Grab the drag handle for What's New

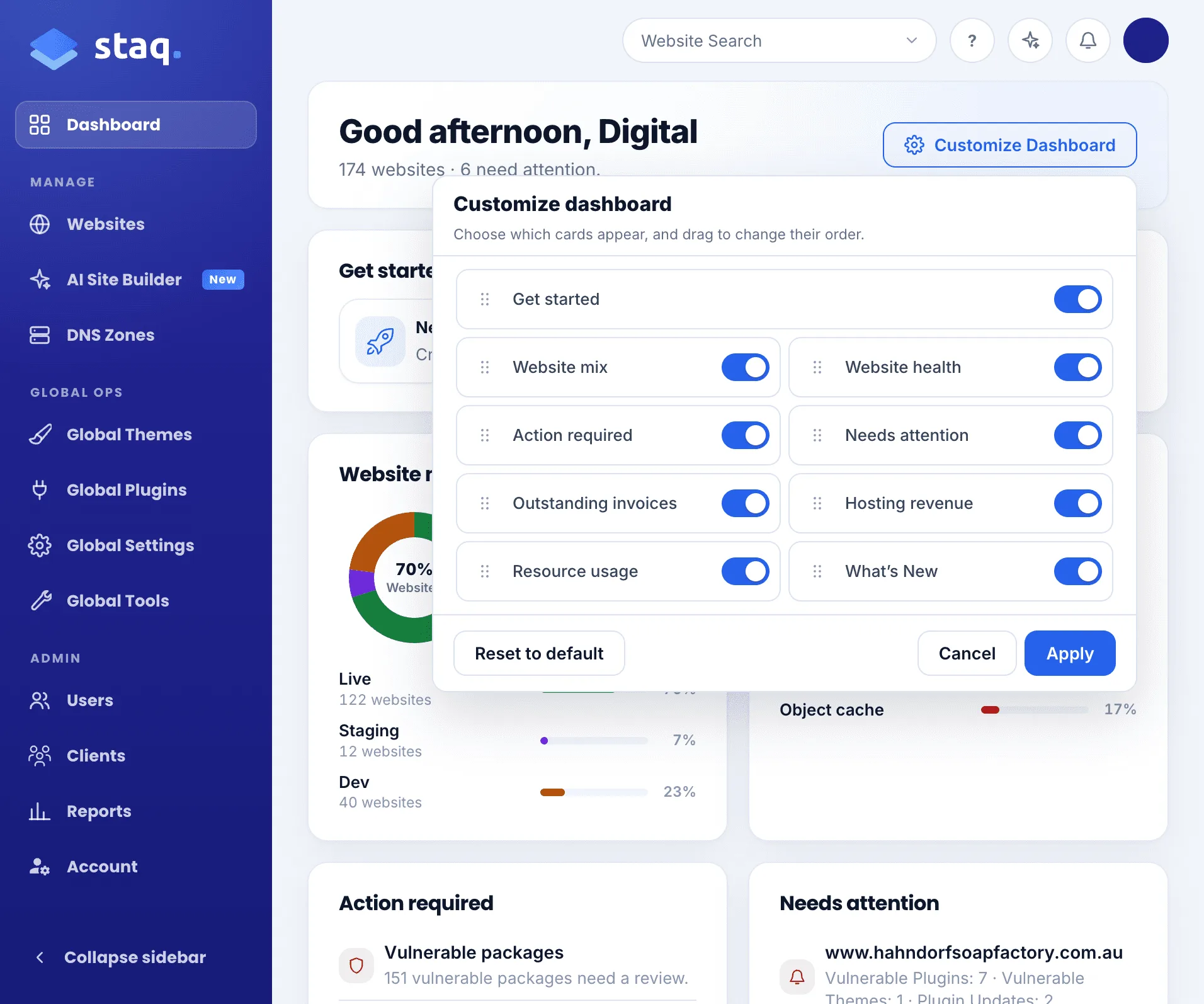pos(817,571)
